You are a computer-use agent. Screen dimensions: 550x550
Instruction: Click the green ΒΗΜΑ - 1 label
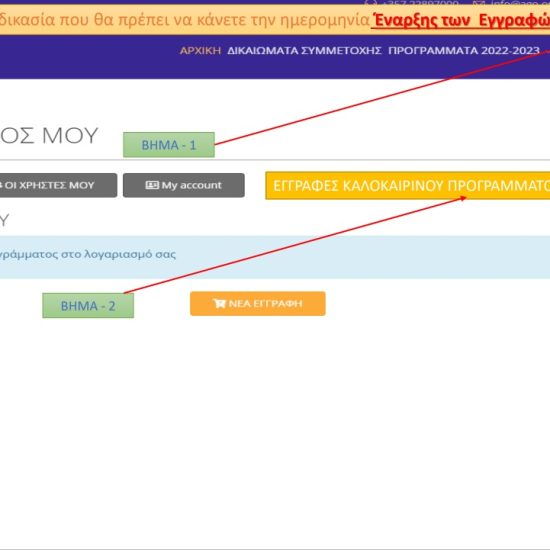(x=169, y=145)
